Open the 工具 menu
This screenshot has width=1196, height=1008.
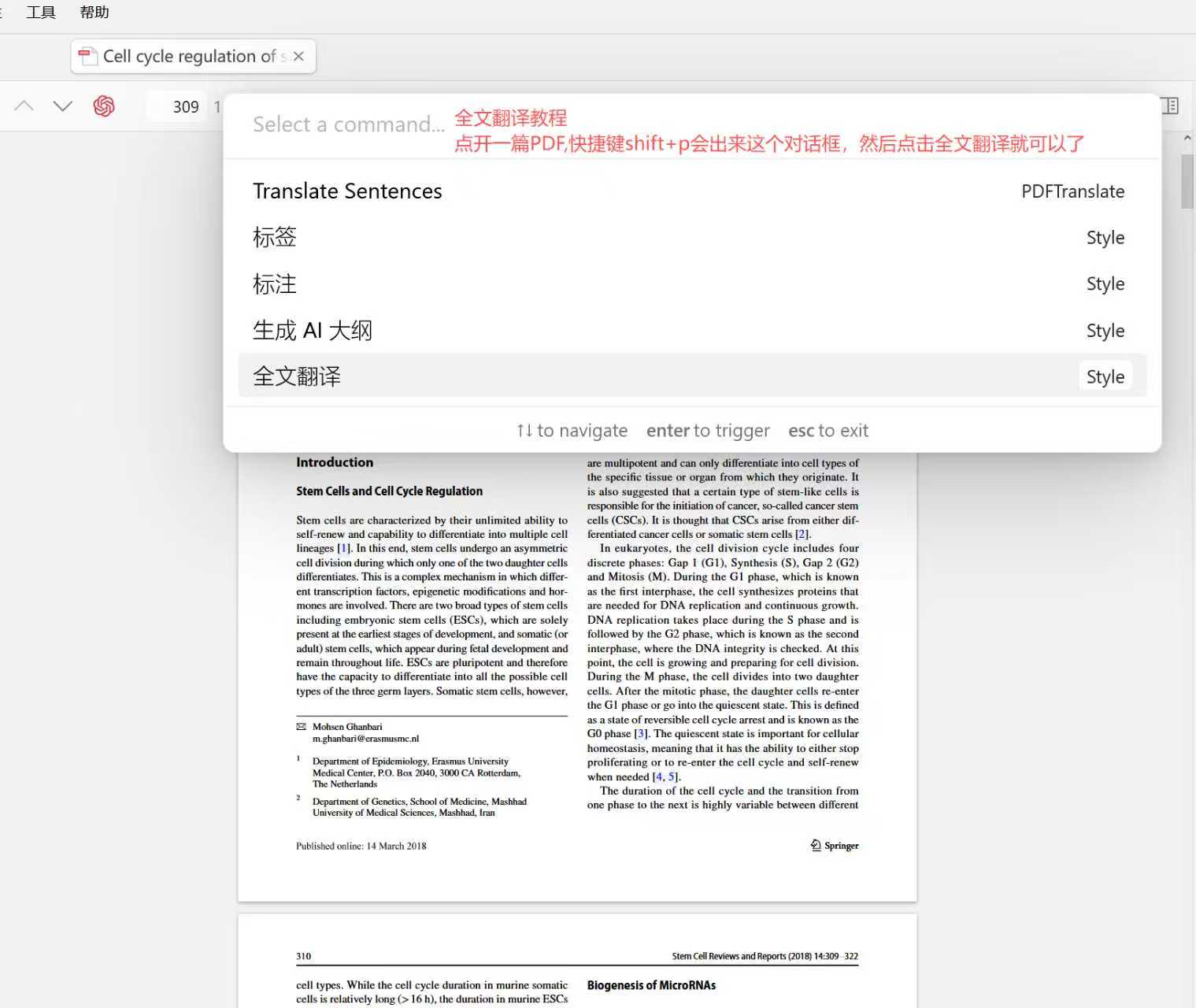[41, 13]
